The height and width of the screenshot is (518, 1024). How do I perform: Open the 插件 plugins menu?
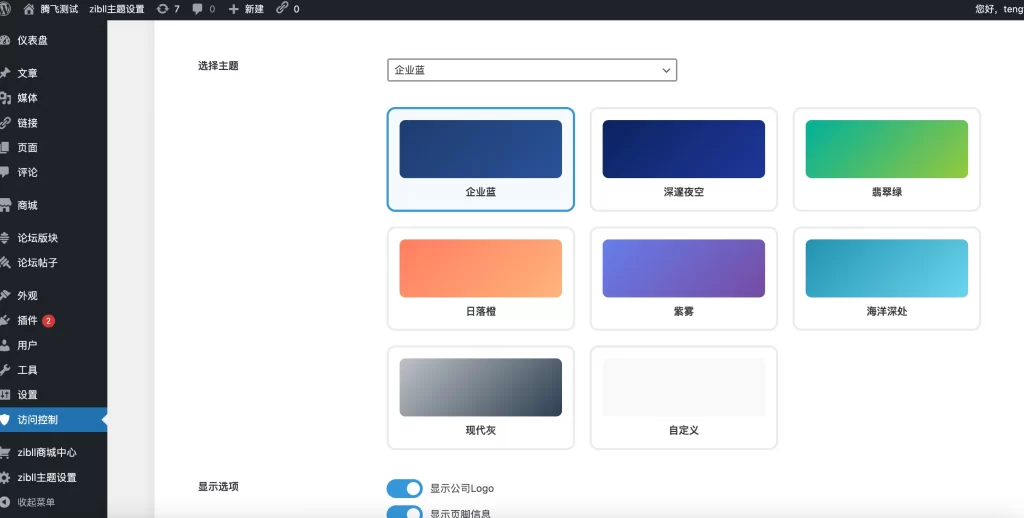click(x=27, y=321)
